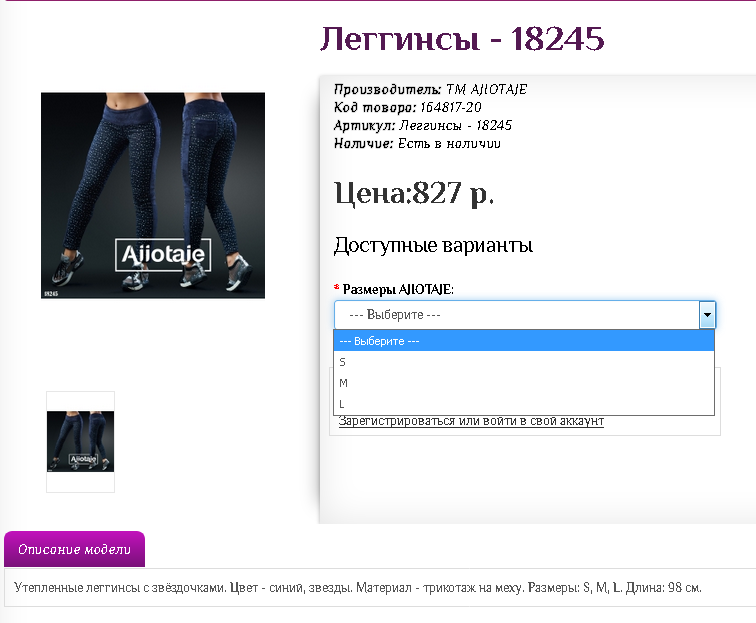756x623 pixels.
Task: Switch to the 'Описание модели' tab
Action: (75, 550)
